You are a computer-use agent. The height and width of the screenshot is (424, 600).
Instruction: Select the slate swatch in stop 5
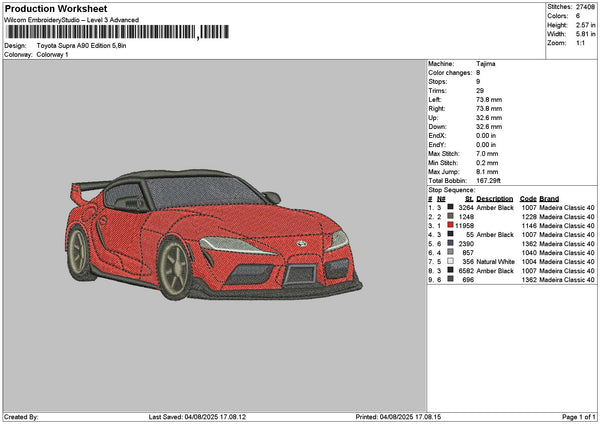coord(450,243)
